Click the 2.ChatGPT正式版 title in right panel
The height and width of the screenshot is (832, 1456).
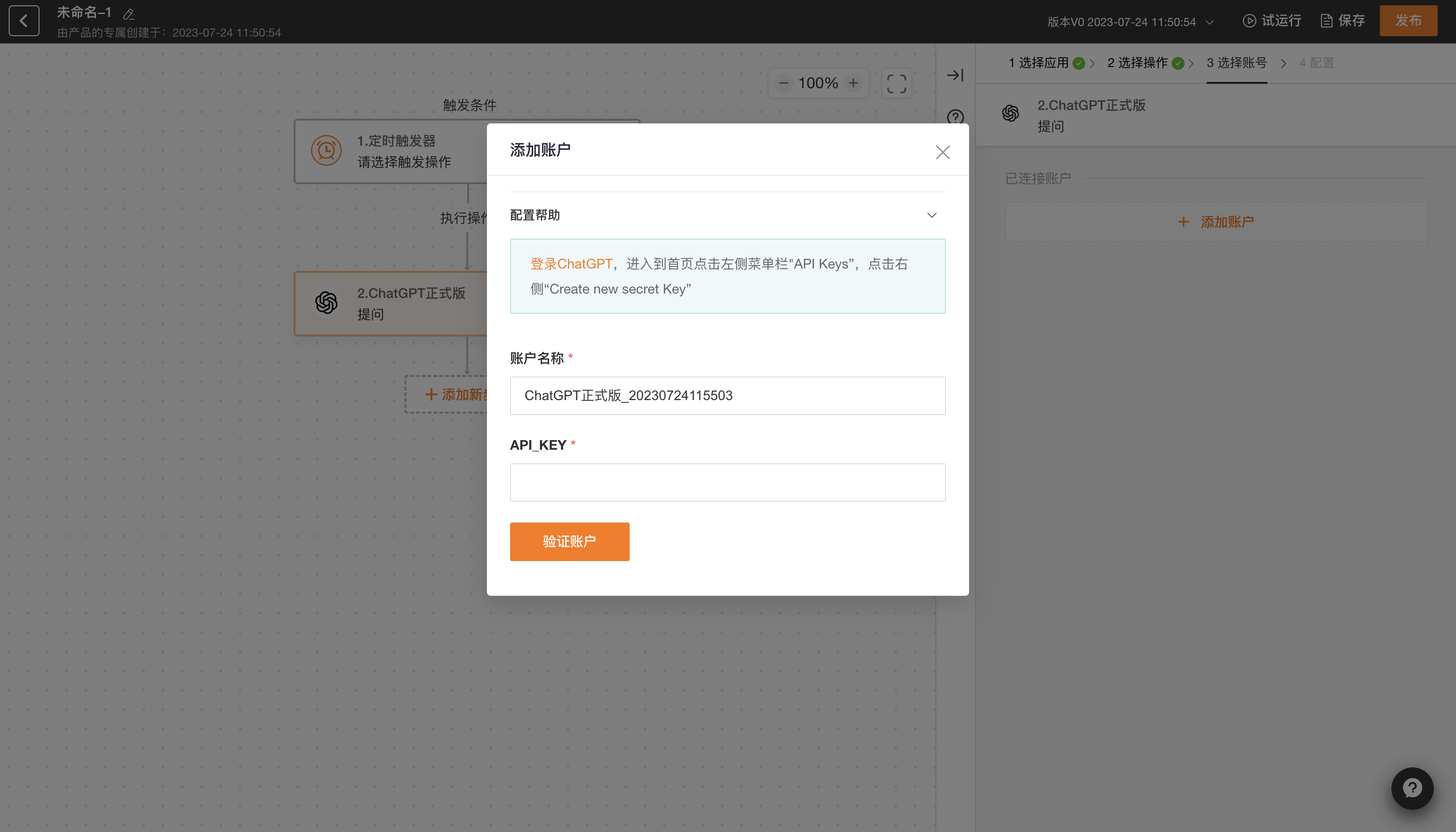(1091, 105)
